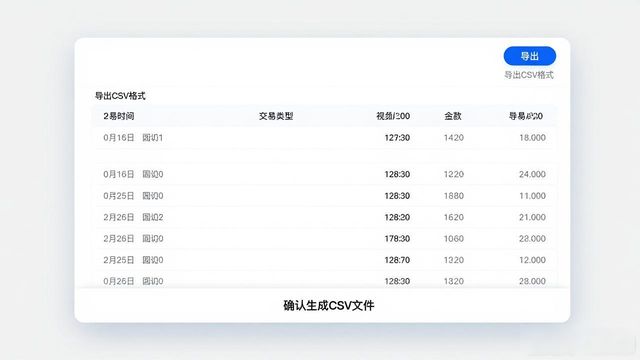640x360 pixels.
Task: Click the 127:30 time value
Action: click(397, 138)
